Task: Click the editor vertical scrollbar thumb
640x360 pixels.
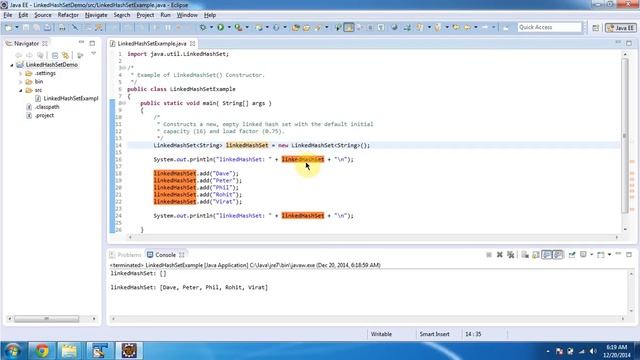Action: tap(624, 136)
